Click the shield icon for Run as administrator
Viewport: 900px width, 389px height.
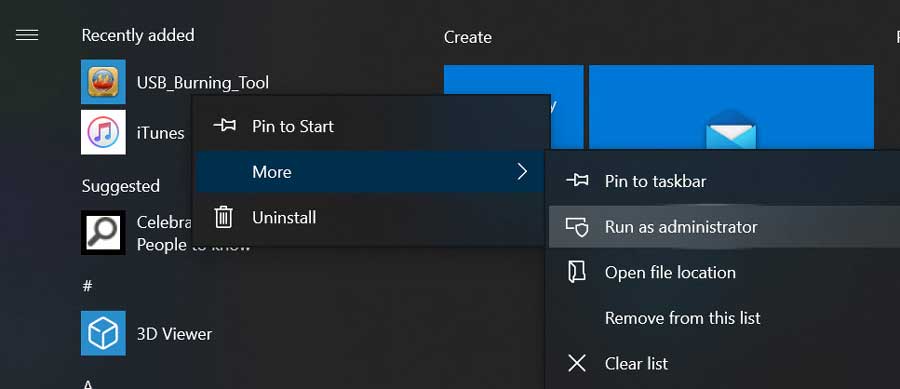point(577,227)
